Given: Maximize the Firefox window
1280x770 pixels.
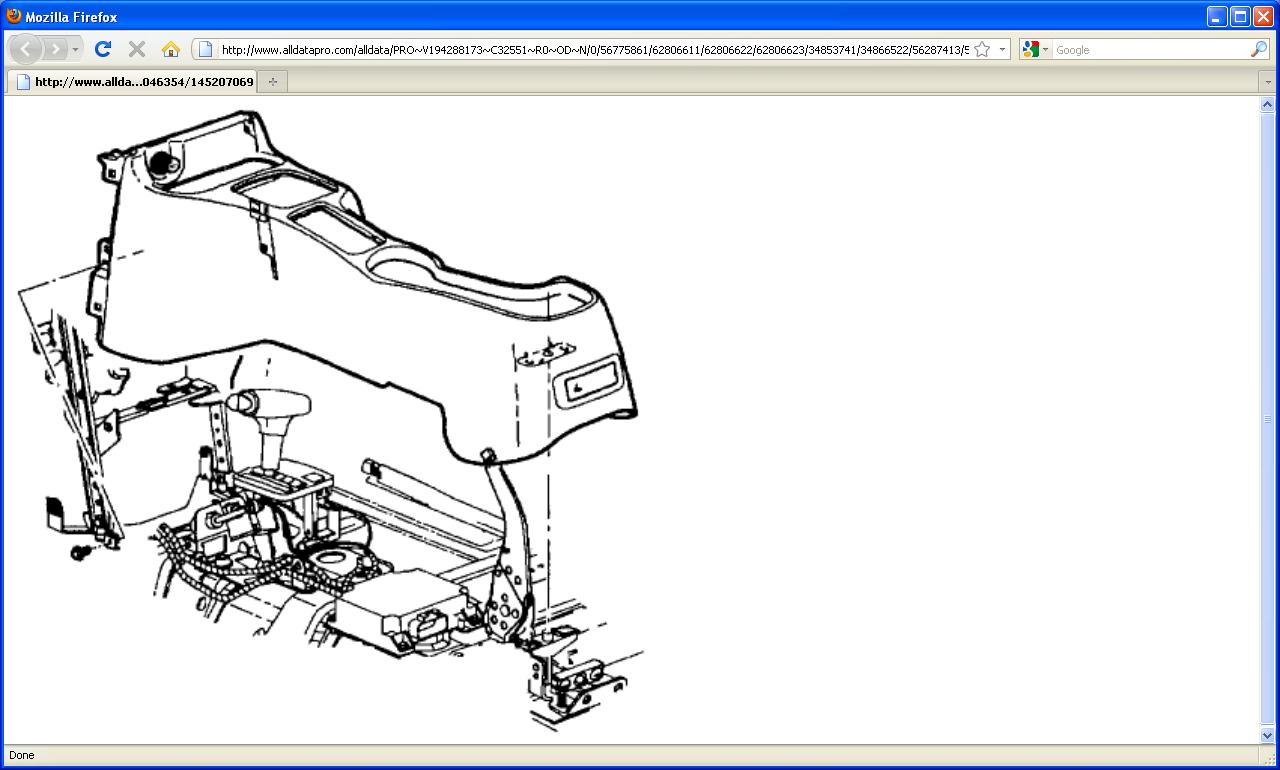Looking at the screenshot, I should (1240, 16).
